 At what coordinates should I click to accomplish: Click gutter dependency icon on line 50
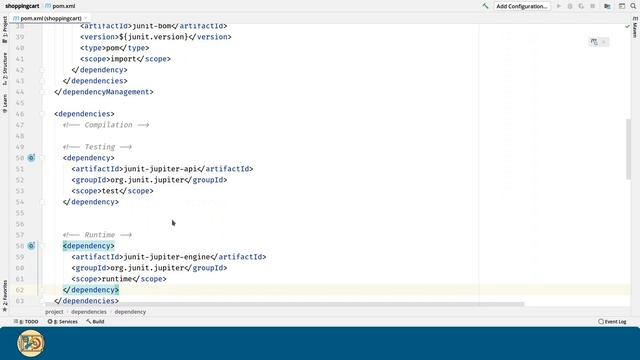pyautogui.click(x=31, y=158)
